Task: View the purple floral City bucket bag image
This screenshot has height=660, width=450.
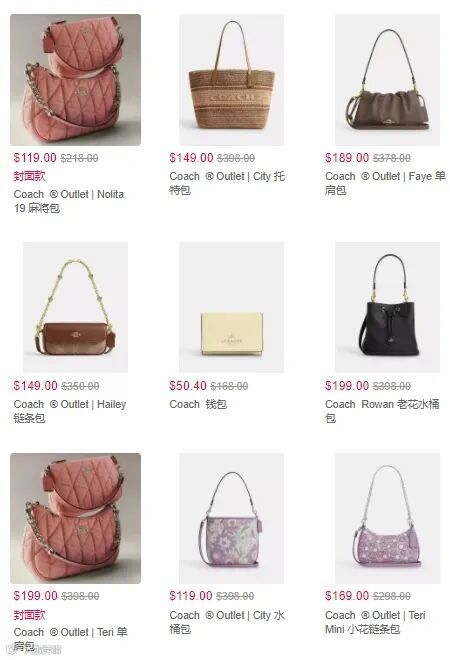Action: coord(232,518)
